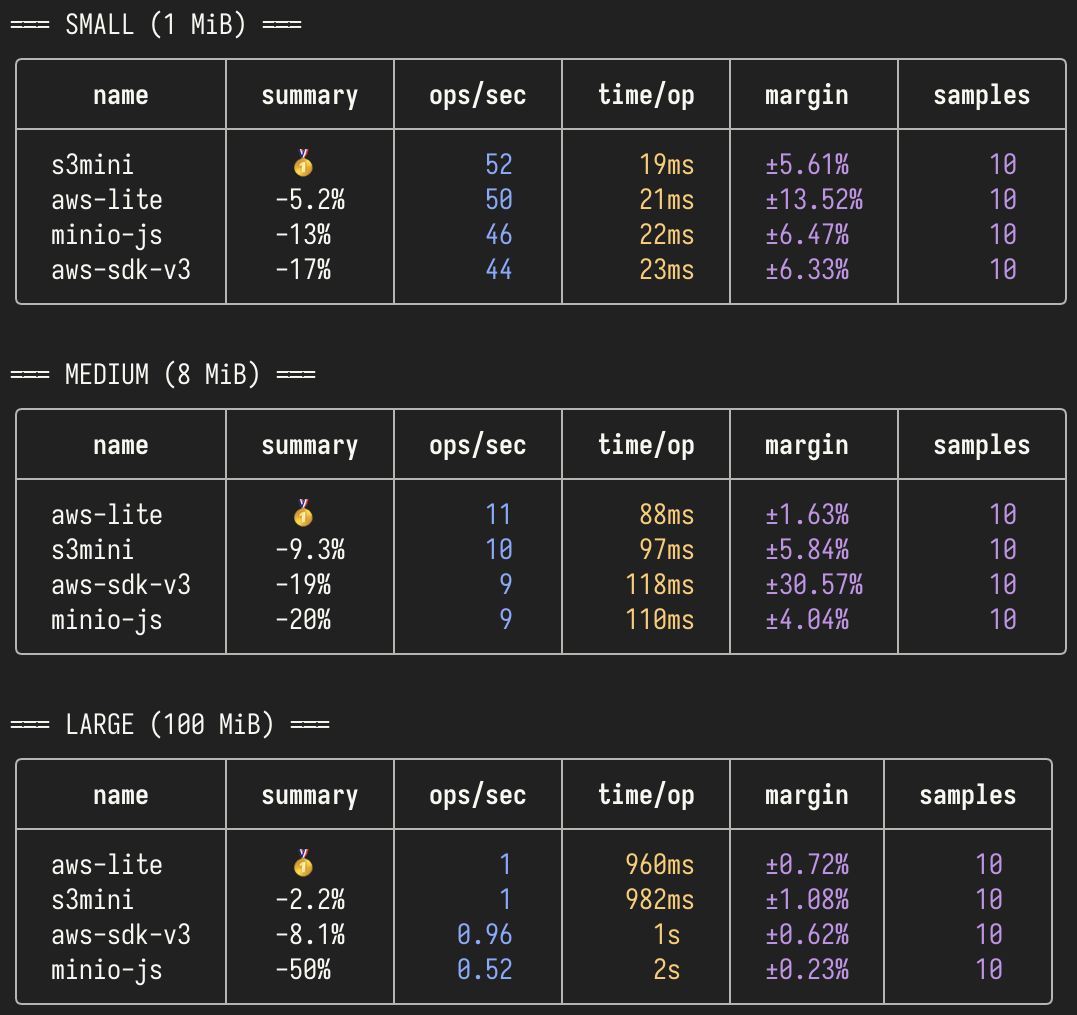This screenshot has height=1015, width=1077.
Task: Select the 982ms time/op value
Action: (659, 900)
